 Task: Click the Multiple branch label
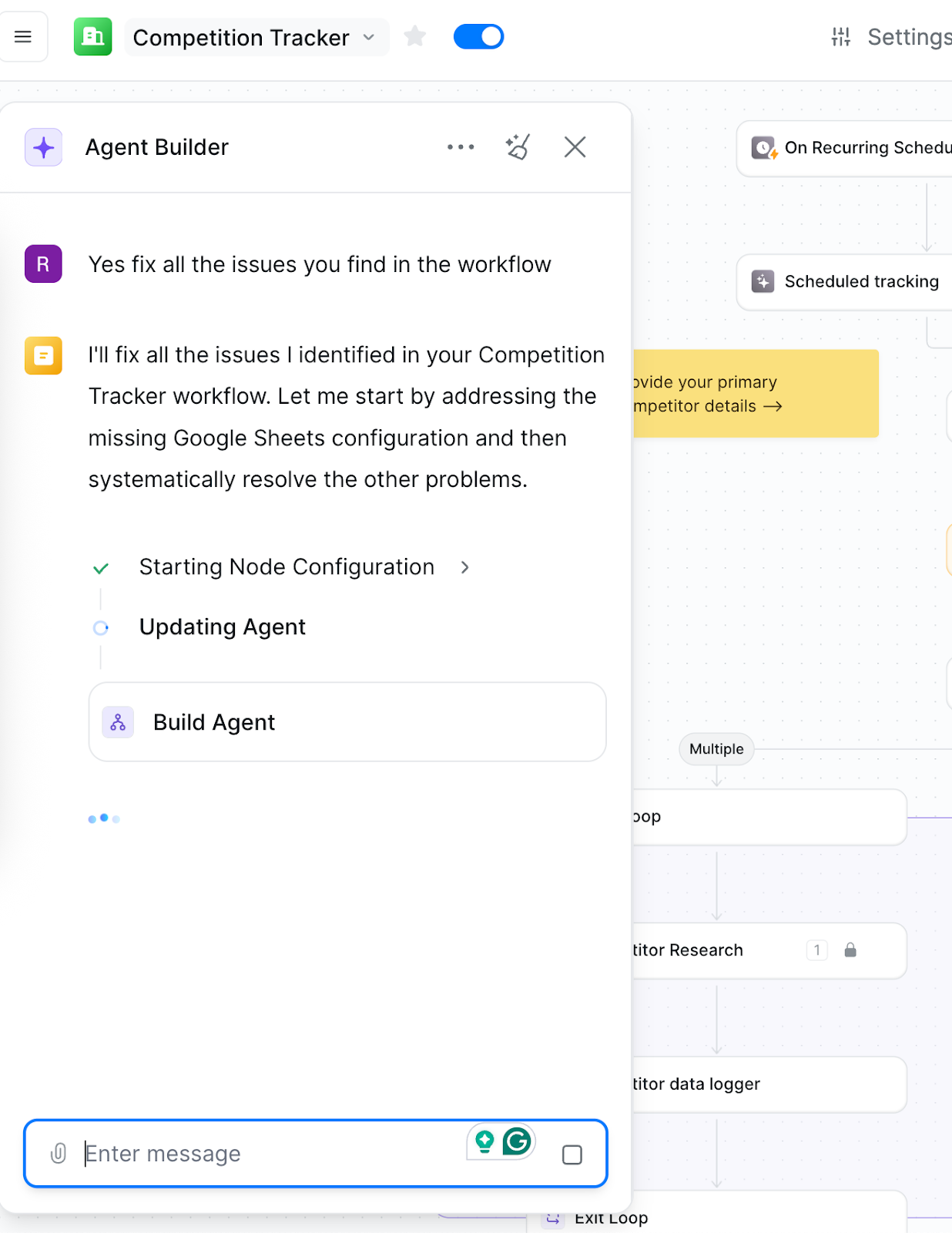click(x=716, y=749)
